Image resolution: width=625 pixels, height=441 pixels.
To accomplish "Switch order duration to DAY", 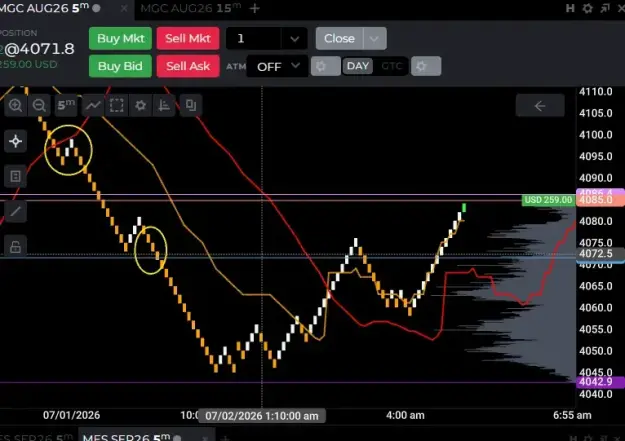I will tap(358, 66).
